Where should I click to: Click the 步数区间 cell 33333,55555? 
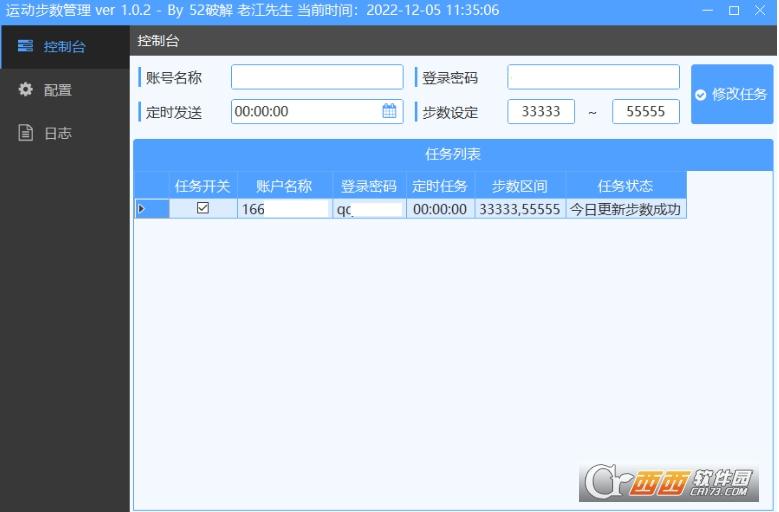tap(520, 209)
